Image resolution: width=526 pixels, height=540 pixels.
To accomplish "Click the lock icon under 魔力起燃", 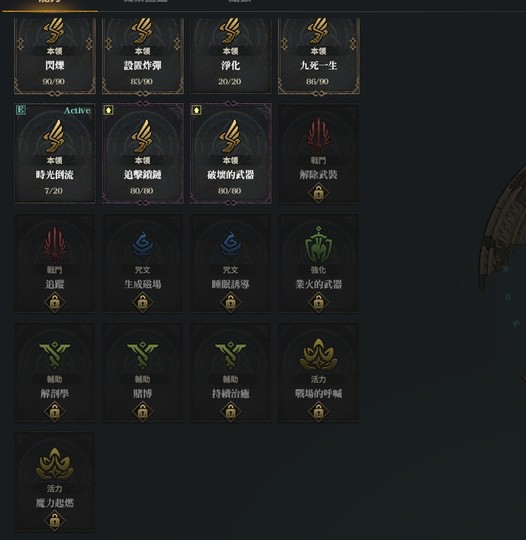I will pos(54,521).
